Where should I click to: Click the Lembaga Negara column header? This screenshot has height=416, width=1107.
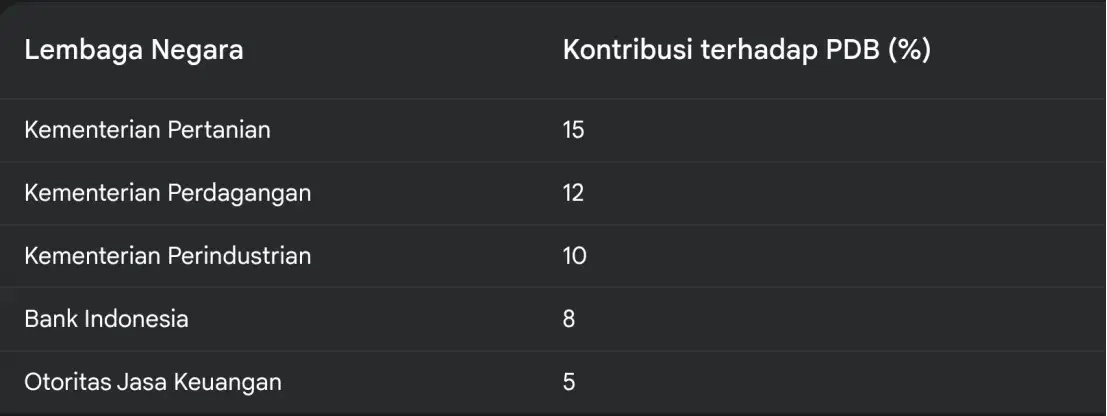(134, 50)
